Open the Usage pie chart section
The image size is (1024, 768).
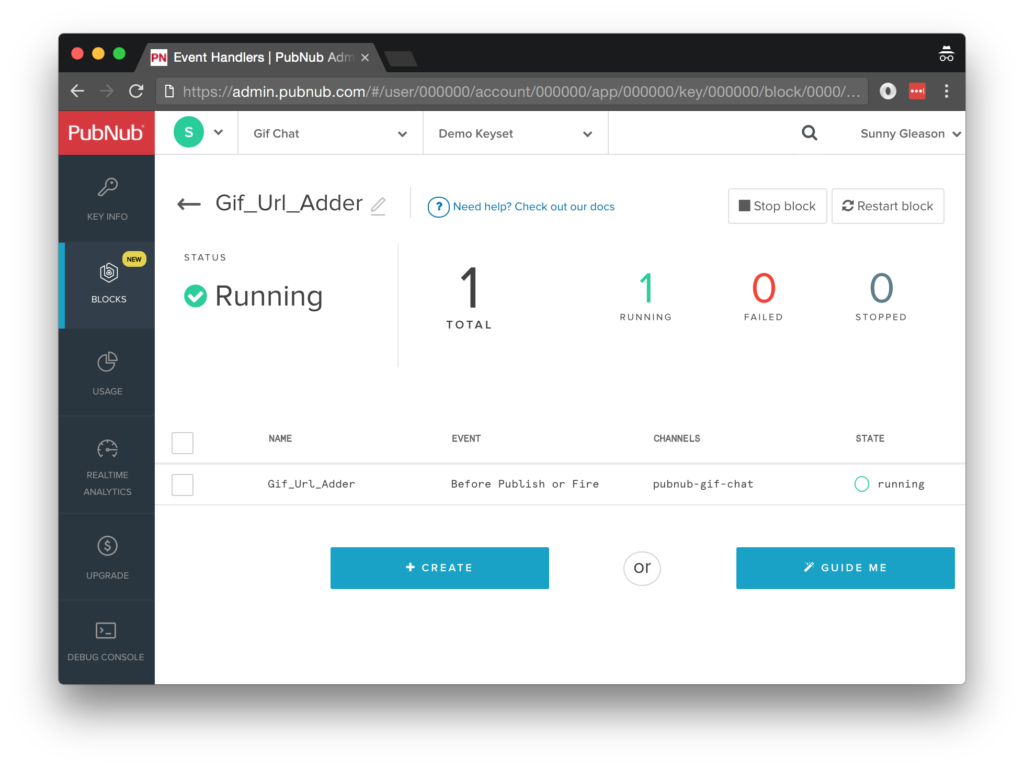(107, 372)
